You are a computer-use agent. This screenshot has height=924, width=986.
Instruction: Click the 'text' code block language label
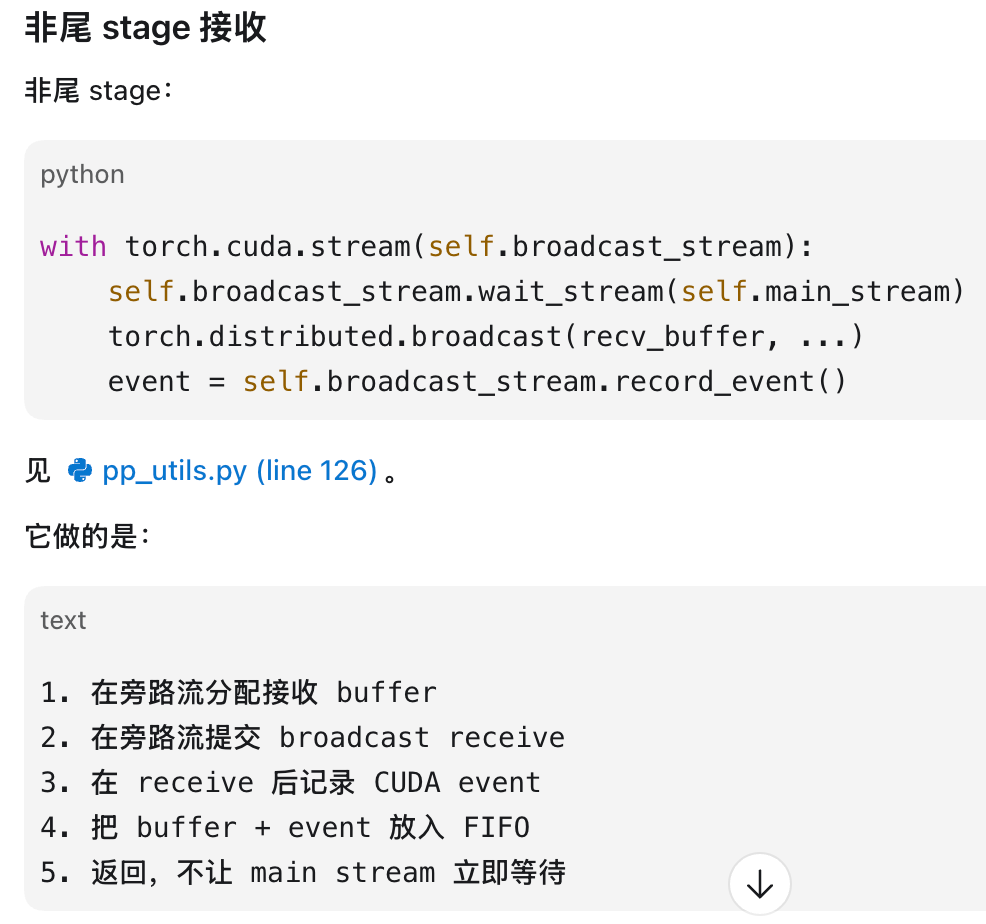[63, 621]
